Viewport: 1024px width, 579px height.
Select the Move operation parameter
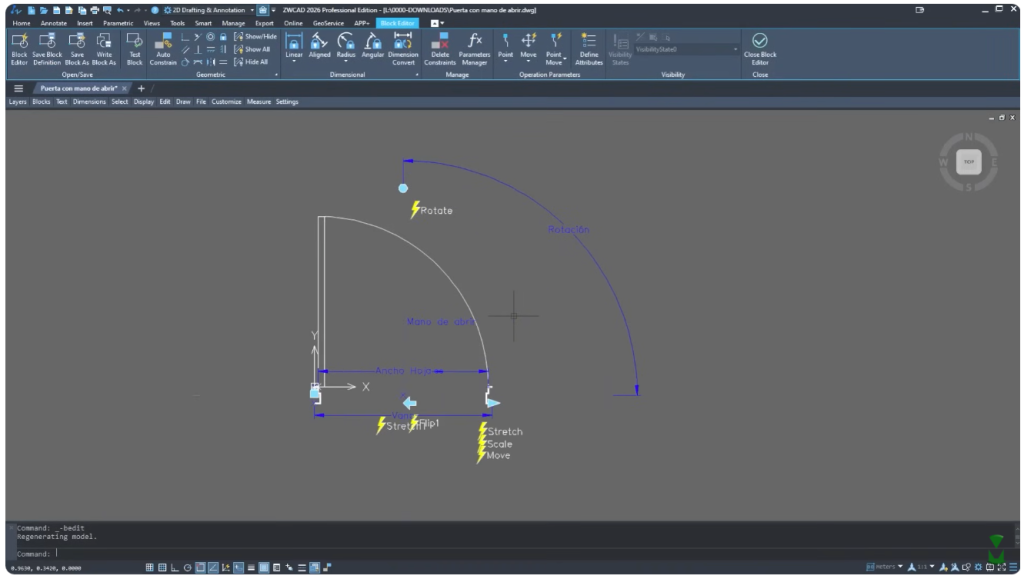pyautogui.click(x=528, y=46)
